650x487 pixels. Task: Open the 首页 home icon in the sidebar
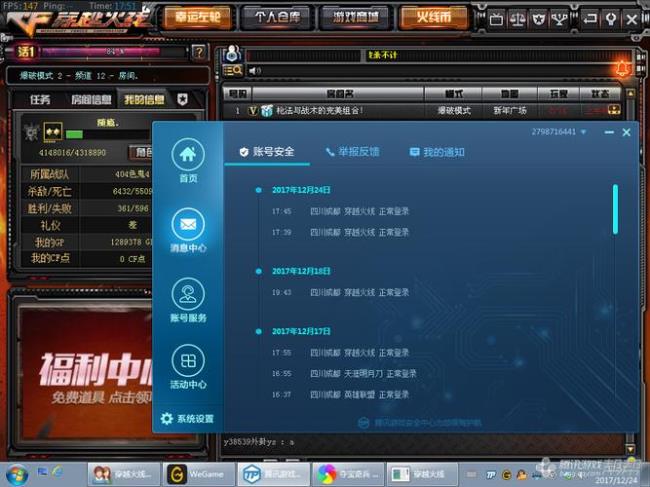[188, 155]
